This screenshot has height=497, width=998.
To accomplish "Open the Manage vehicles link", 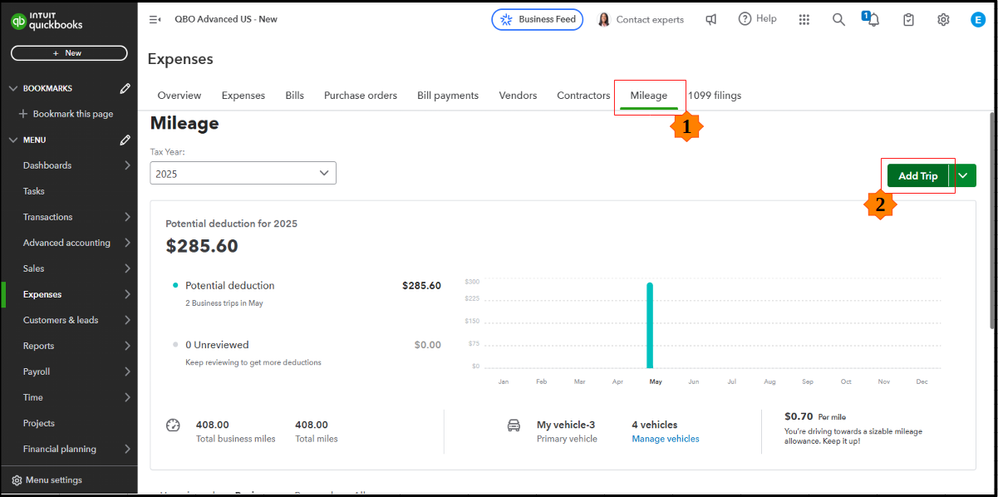I will pyautogui.click(x=665, y=438).
